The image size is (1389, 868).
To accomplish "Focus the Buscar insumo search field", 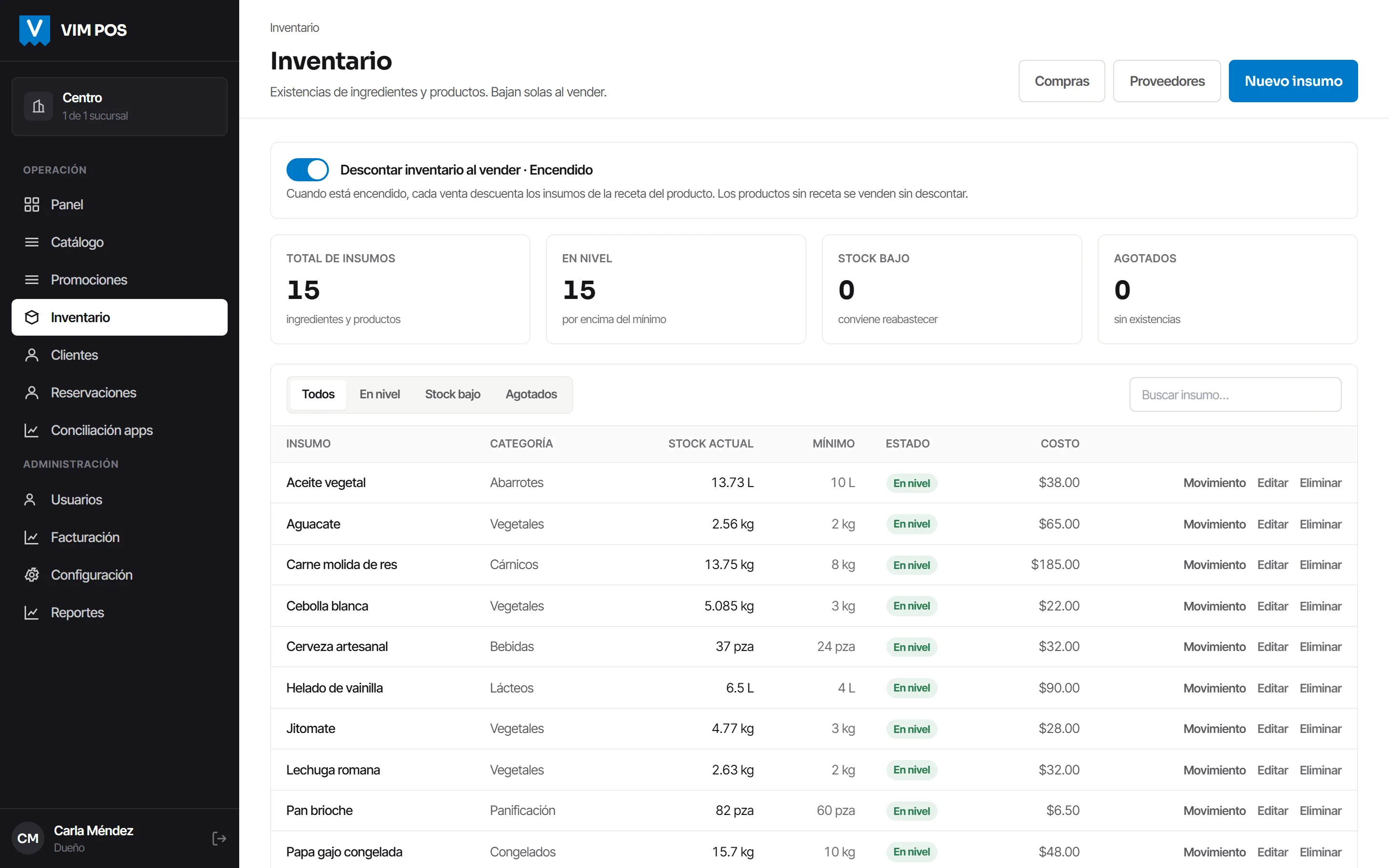I will (1235, 394).
